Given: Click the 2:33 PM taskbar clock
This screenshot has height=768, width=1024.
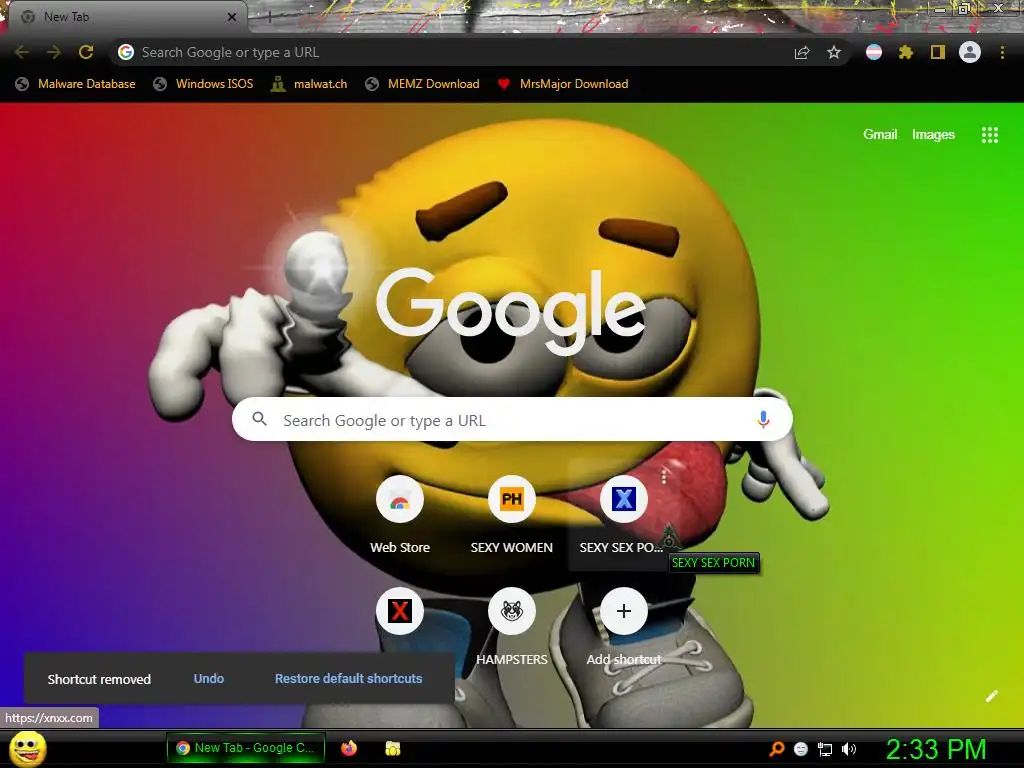Looking at the screenshot, I should pos(936,749).
